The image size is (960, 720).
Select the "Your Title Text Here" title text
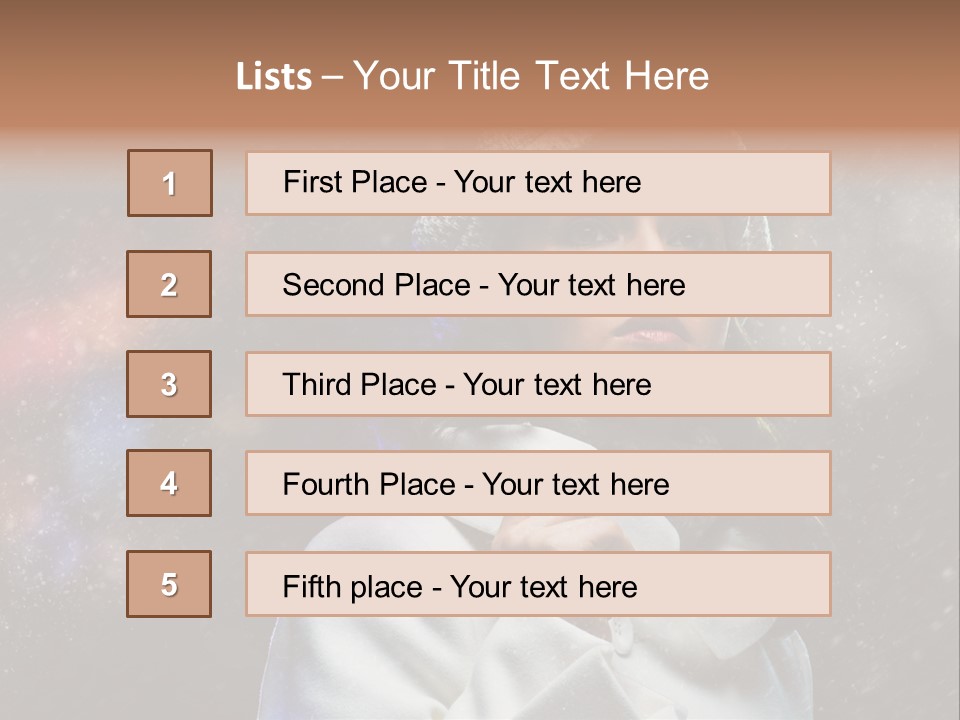(x=531, y=76)
